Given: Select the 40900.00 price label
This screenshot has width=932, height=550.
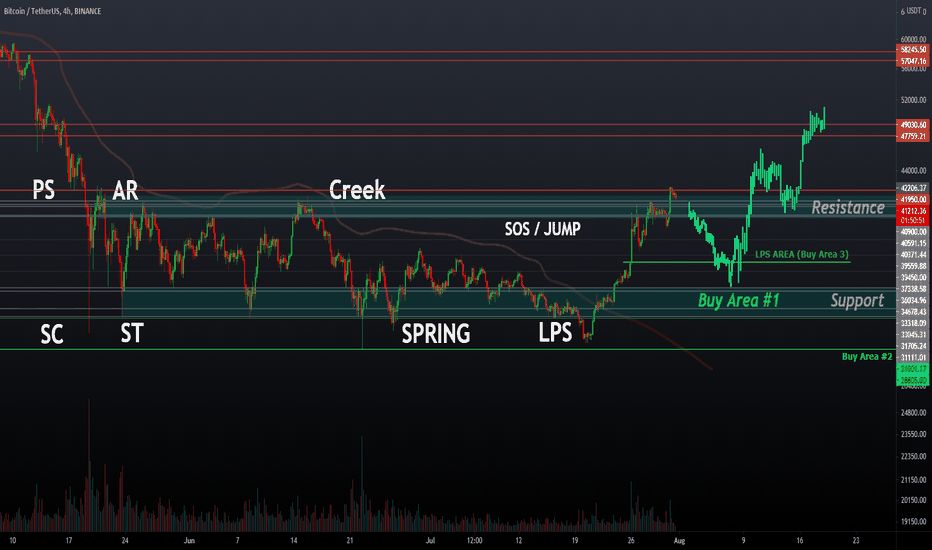Looking at the screenshot, I should (913, 232).
